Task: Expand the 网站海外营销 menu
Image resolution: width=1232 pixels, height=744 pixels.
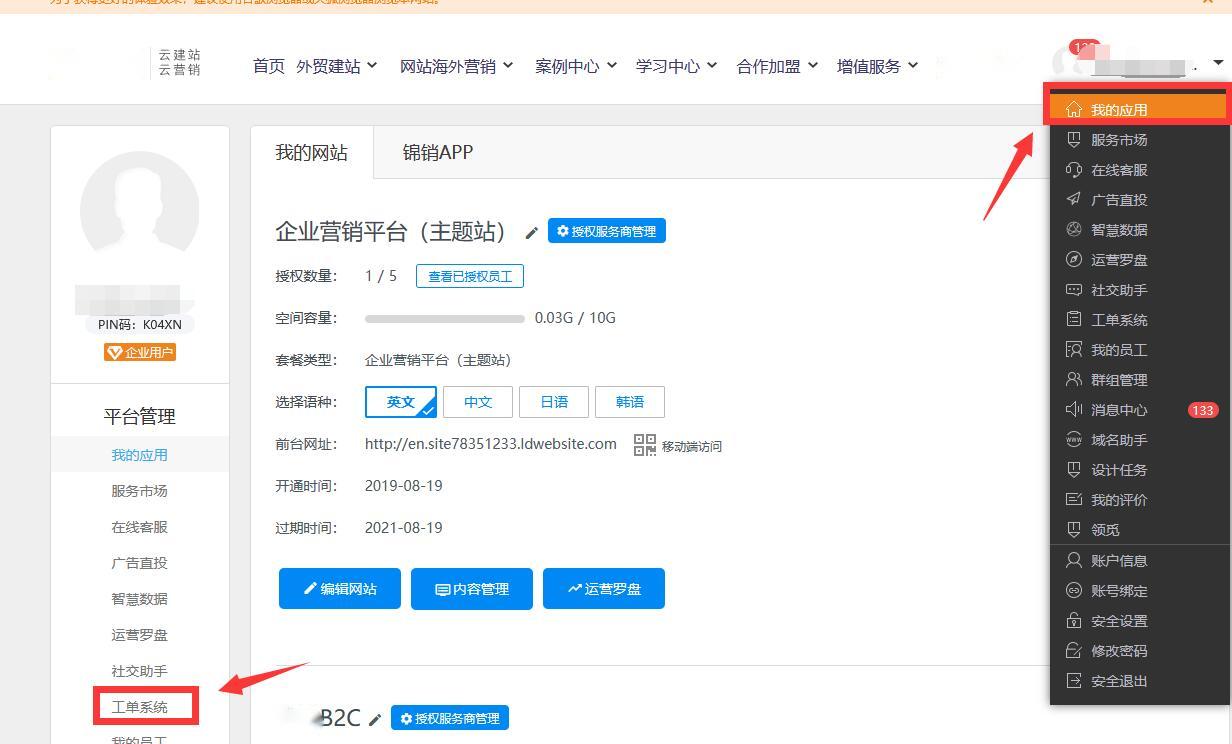Action: tap(456, 66)
